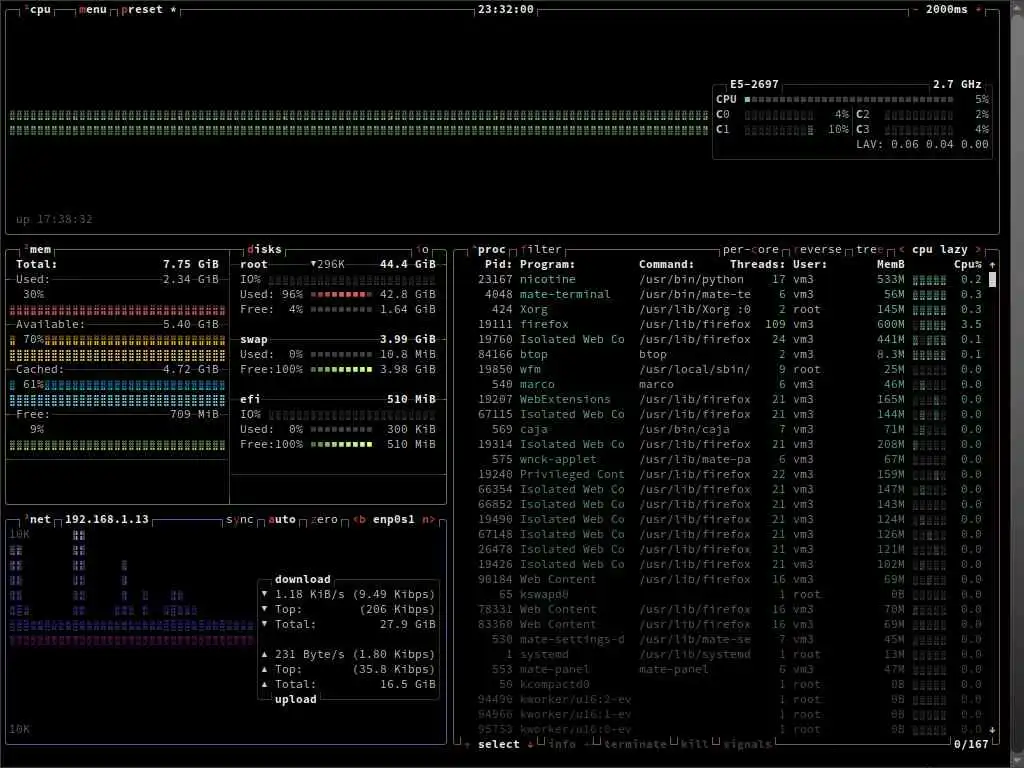
Task: Click the process list scrollbar thumb
Action: pos(993,280)
